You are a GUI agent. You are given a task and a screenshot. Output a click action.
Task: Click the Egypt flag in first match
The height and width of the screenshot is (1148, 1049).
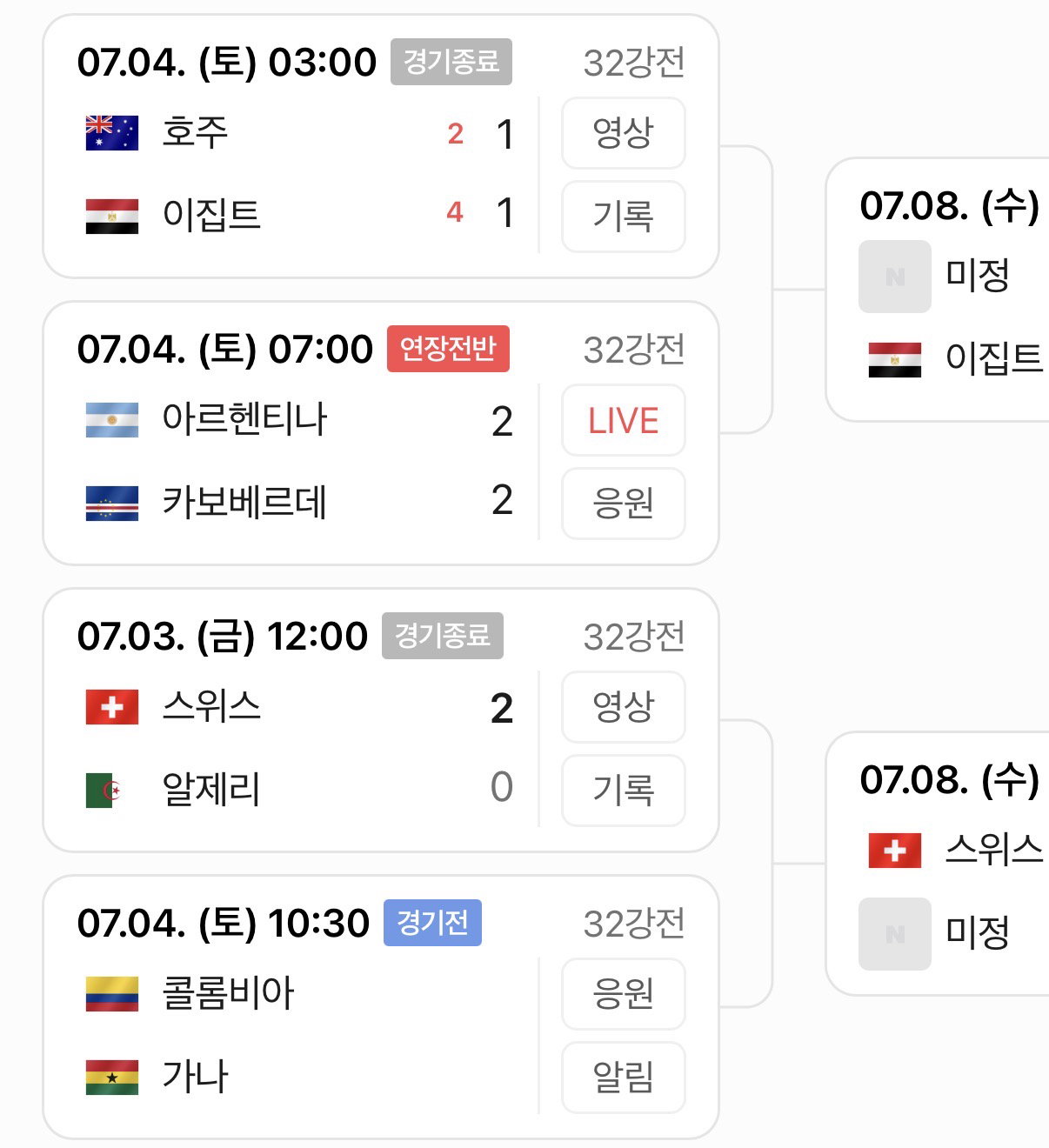tap(112, 217)
